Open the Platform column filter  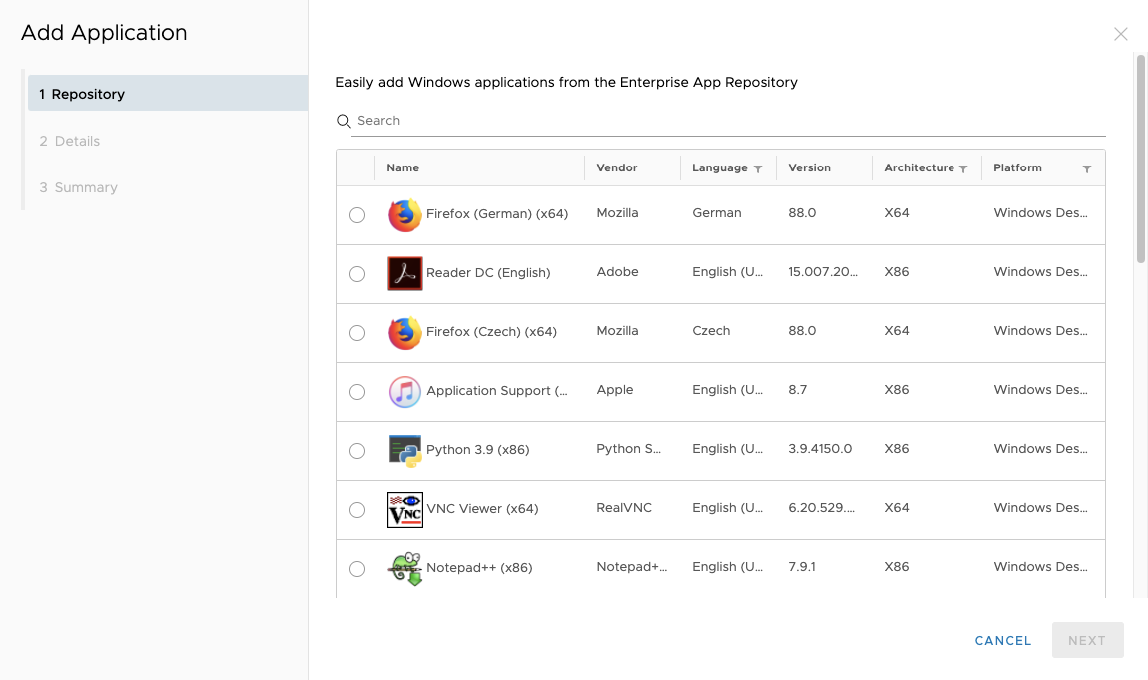(x=1087, y=169)
